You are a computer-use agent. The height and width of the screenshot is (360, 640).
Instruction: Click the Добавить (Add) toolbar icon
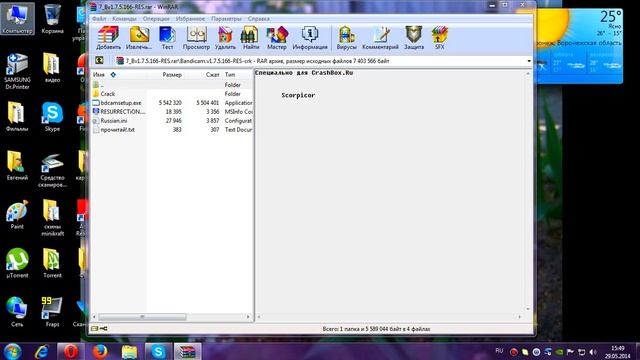108,38
